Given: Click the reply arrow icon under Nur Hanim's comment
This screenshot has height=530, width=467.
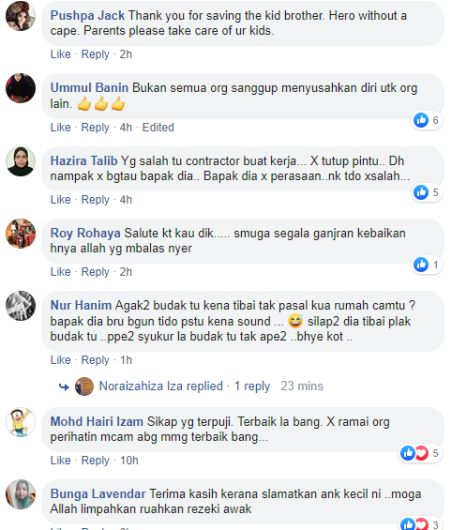Looking at the screenshot, I should 64,387.
